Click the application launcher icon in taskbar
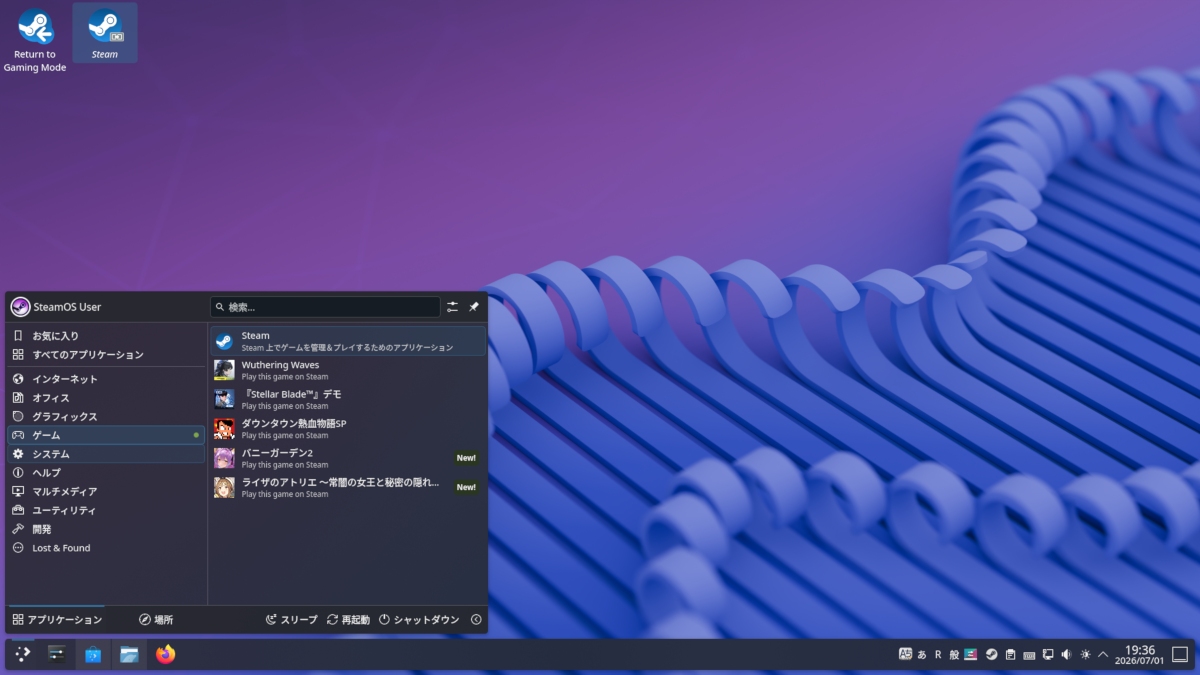 [22, 654]
